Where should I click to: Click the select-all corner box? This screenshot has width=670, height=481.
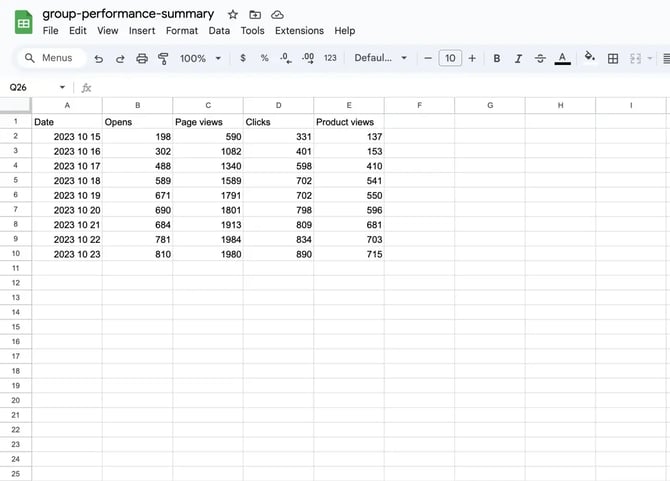click(15, 105)
